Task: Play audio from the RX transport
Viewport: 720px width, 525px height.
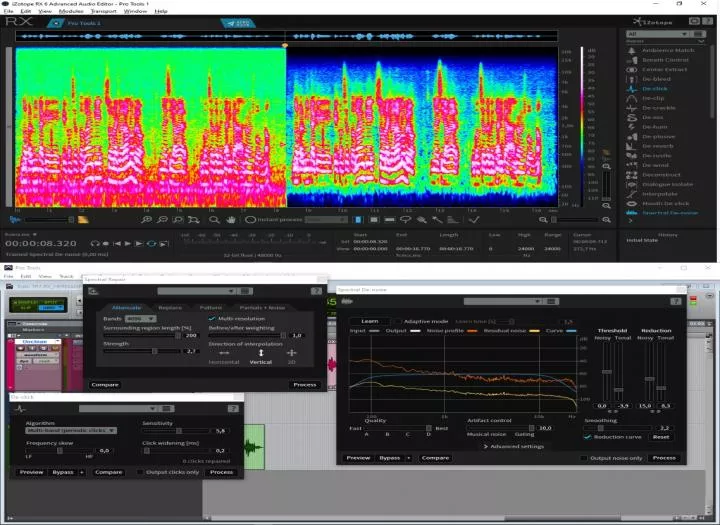Action: (x=128, y=243)
